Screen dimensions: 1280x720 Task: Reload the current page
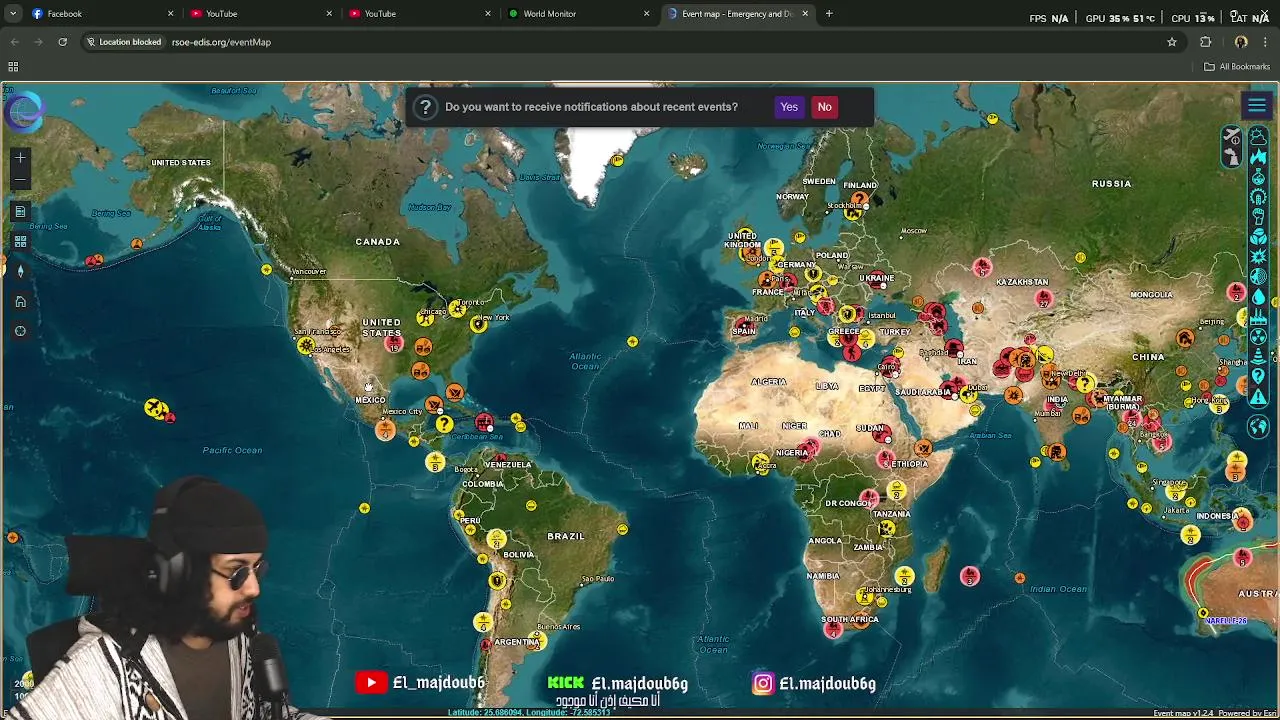coord(62,42)
